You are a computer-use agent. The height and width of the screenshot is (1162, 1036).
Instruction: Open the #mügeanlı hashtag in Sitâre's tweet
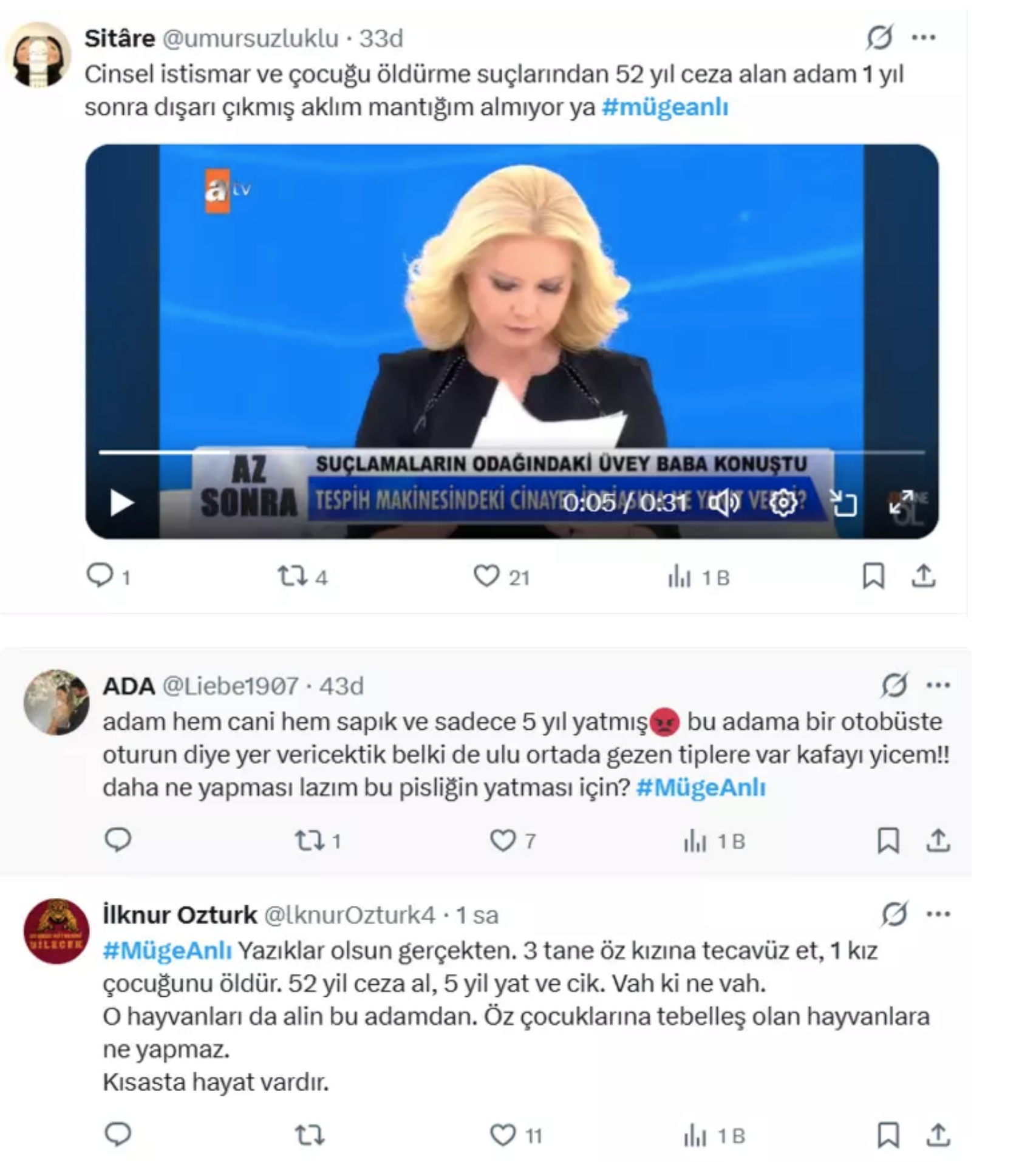(665, 107)
